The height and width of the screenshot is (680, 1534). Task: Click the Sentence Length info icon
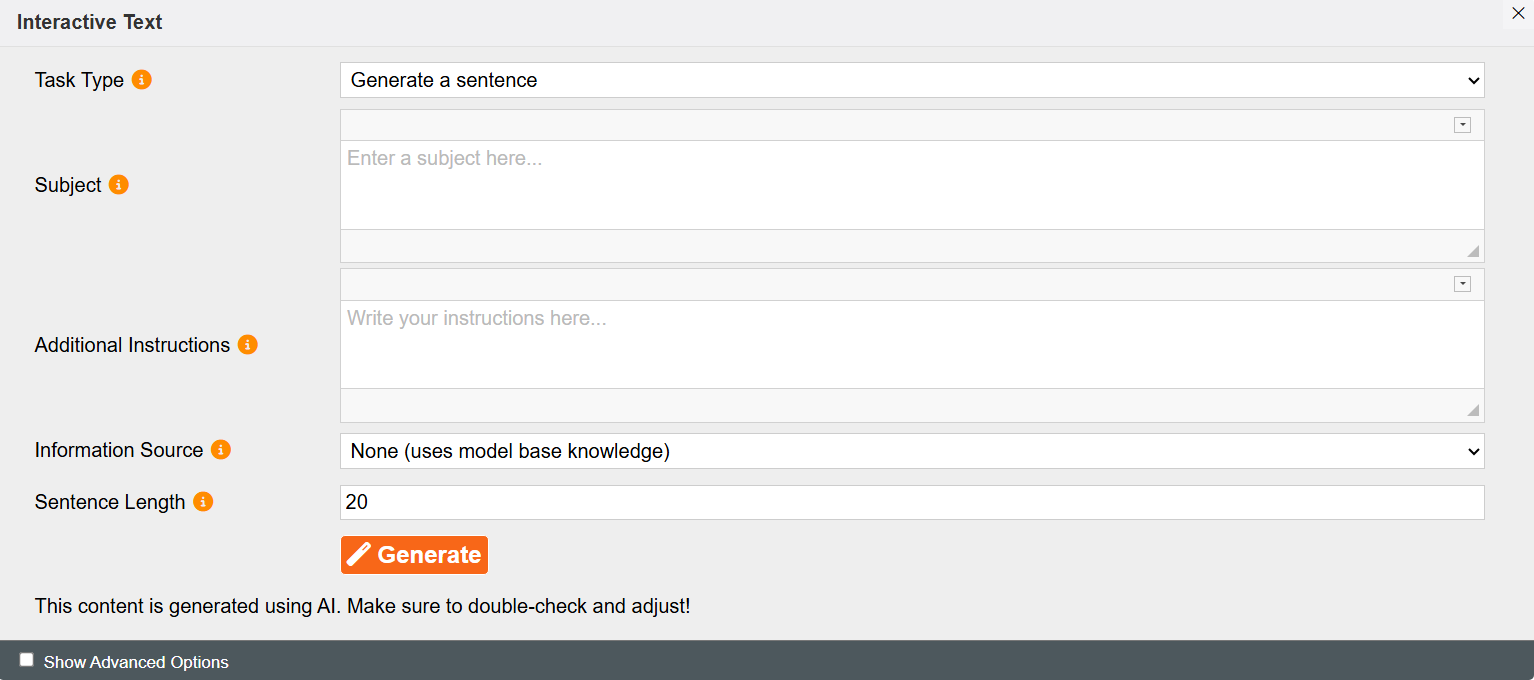coord(203,502)
